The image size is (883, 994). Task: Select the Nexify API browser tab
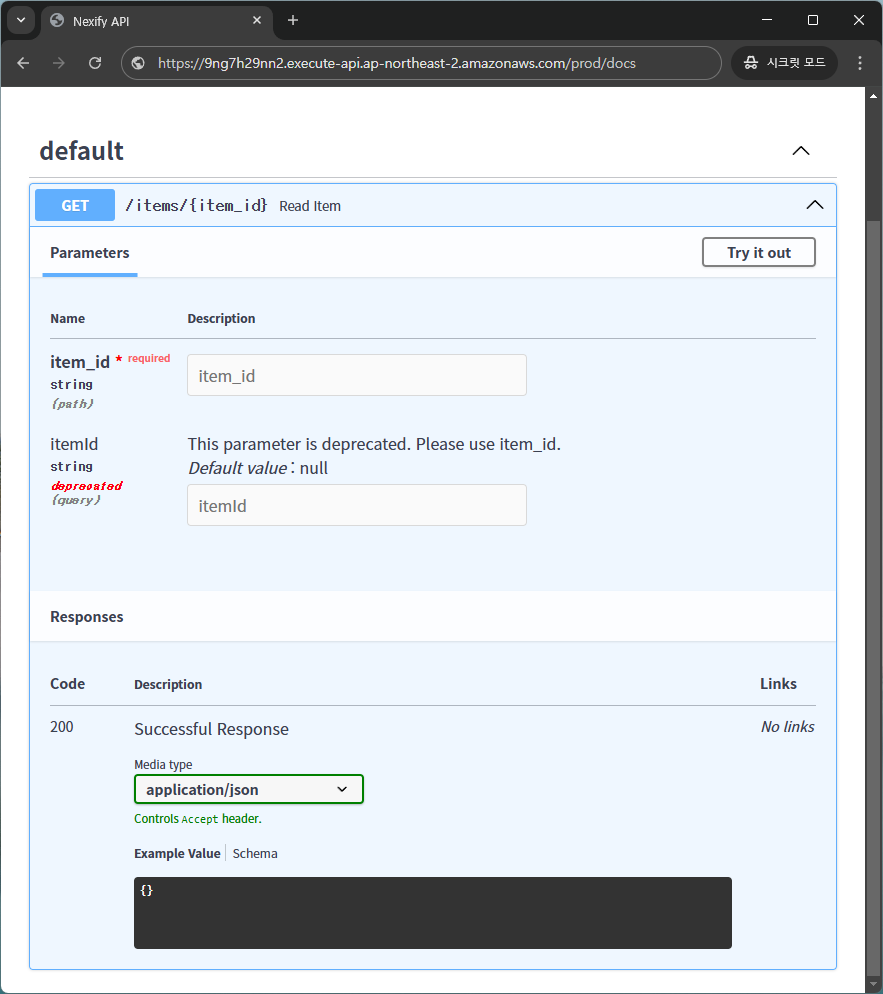pos(157,21)
